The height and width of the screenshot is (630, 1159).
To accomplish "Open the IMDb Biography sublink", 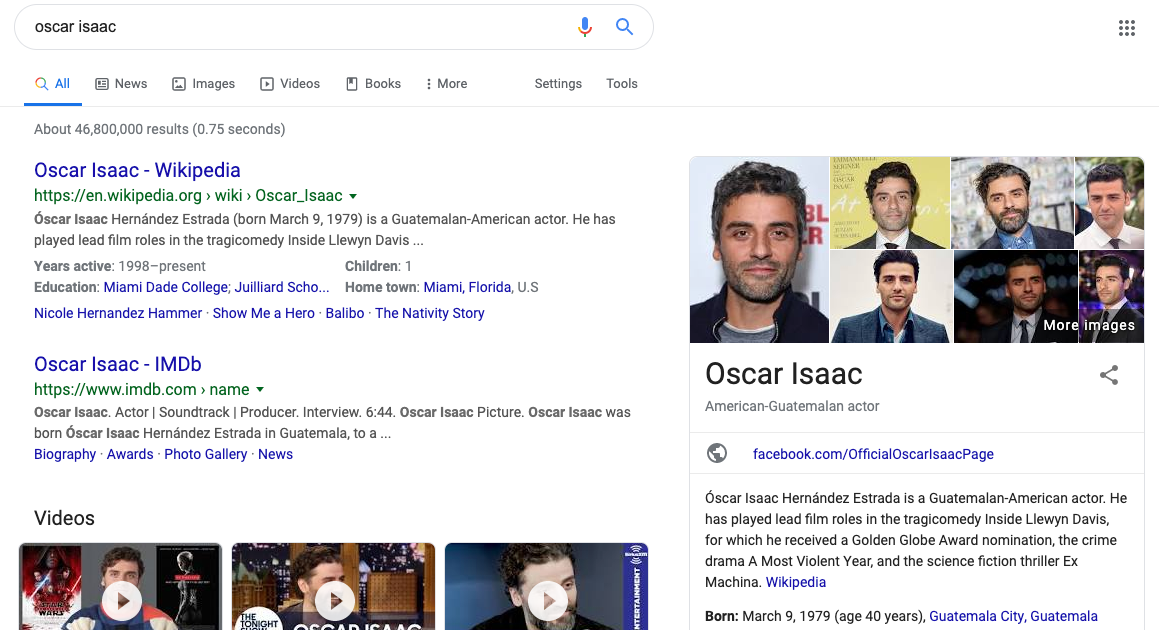I will tap(65, 454).
